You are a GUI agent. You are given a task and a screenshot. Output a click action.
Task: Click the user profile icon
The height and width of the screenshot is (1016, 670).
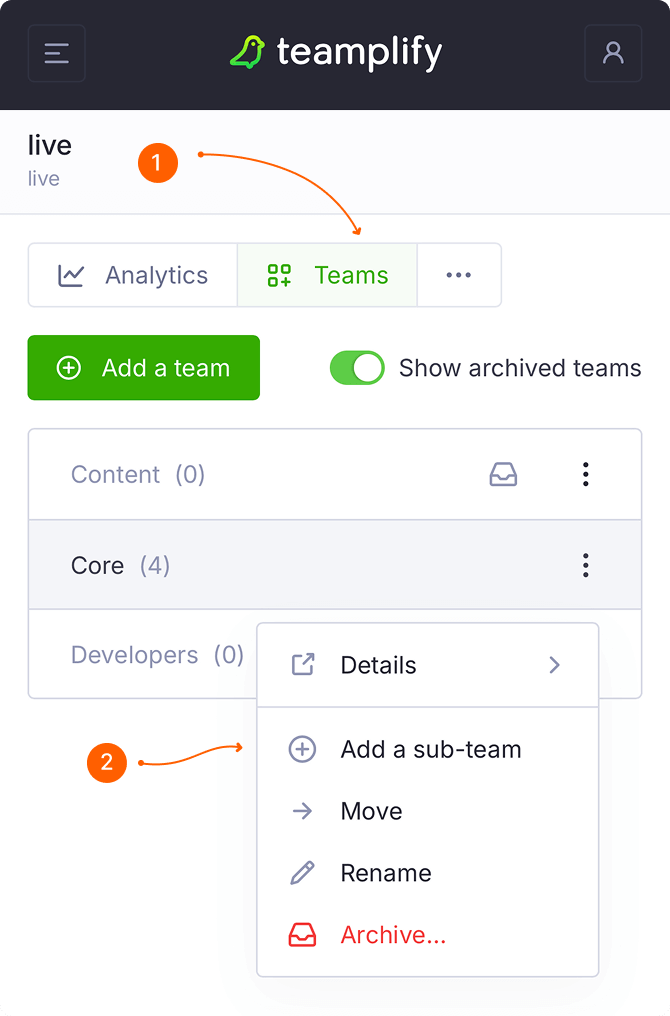613,53
